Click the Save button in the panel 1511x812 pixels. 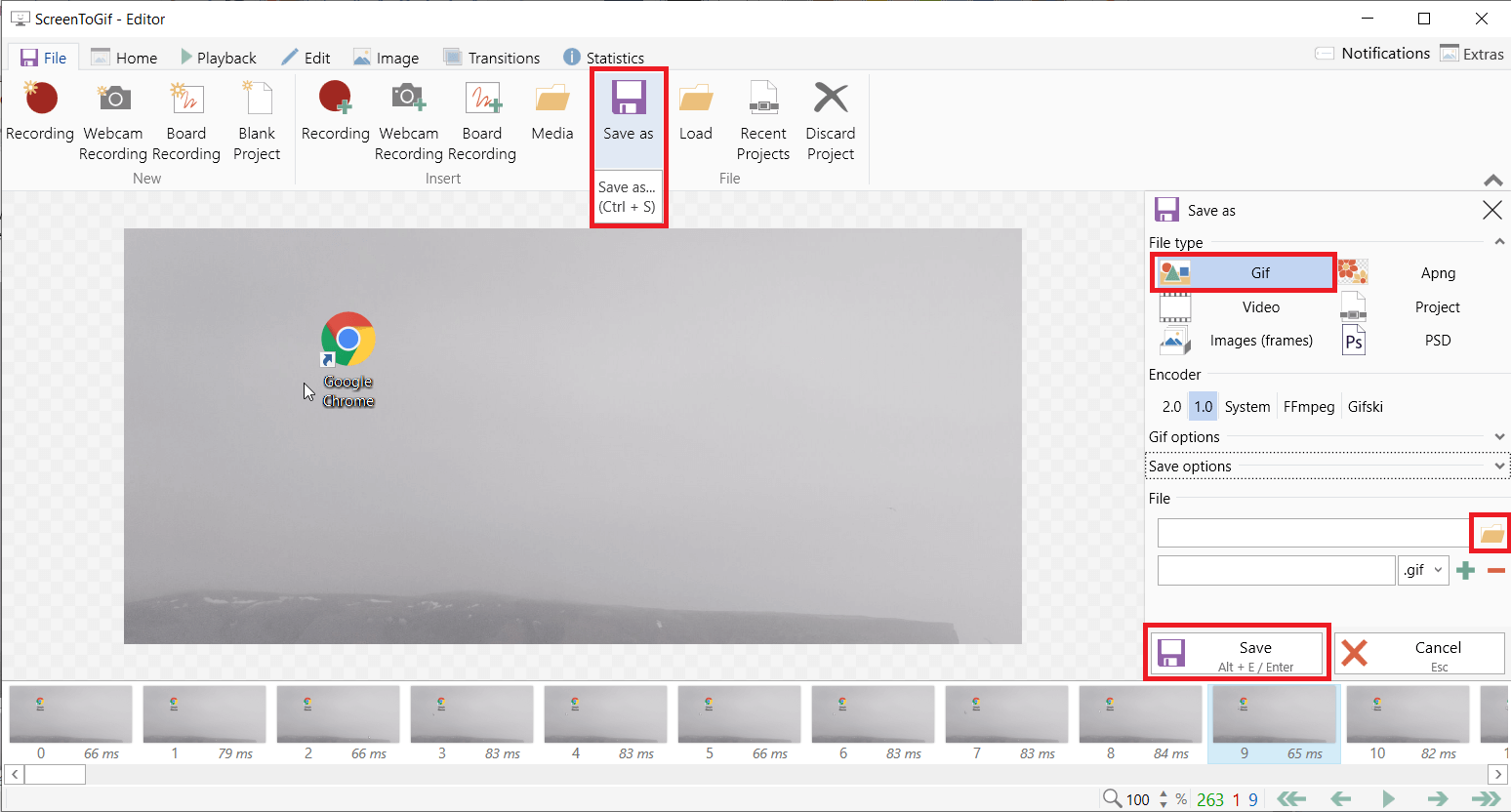1237,654
